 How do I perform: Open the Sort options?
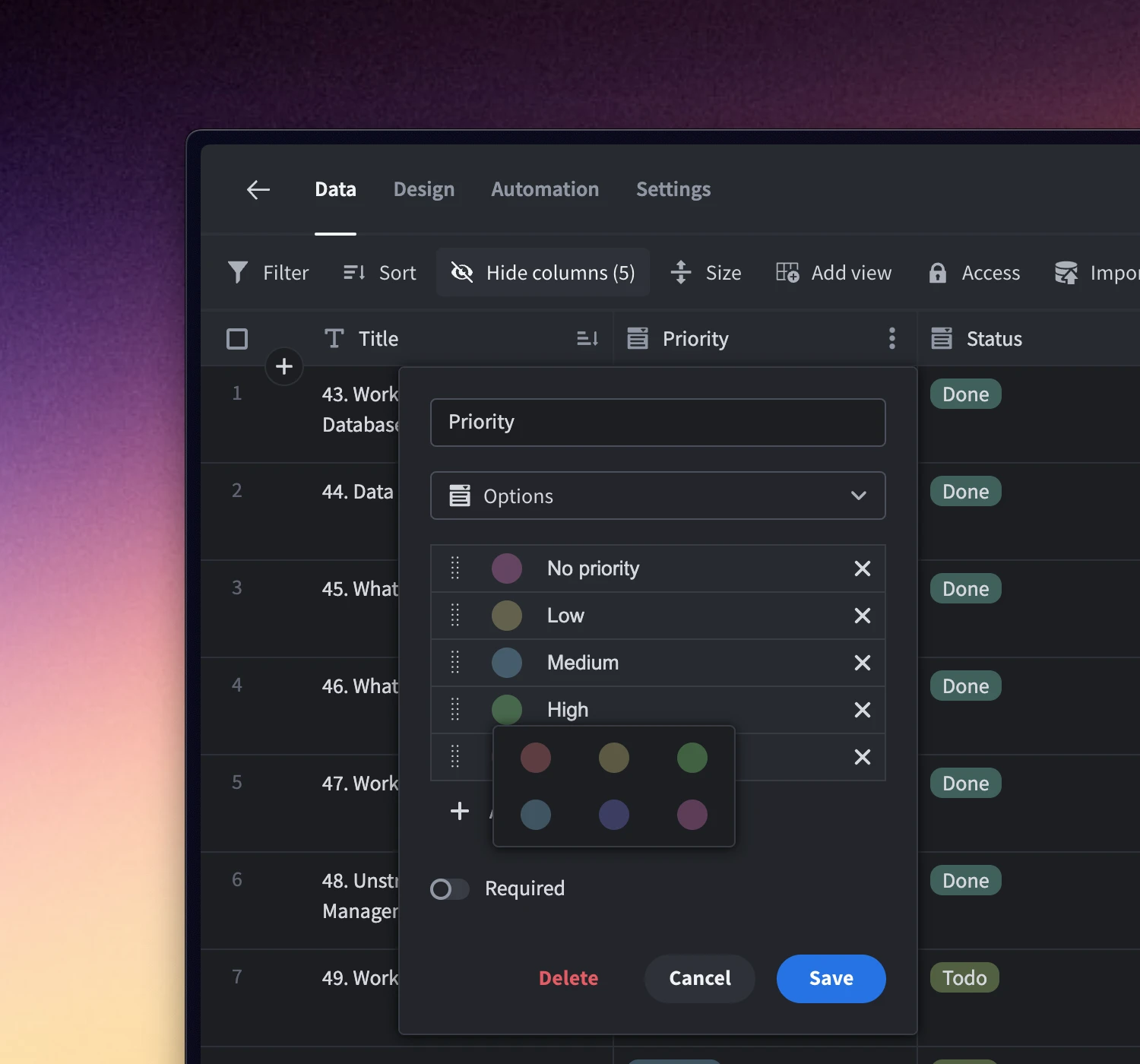(380, 272)
